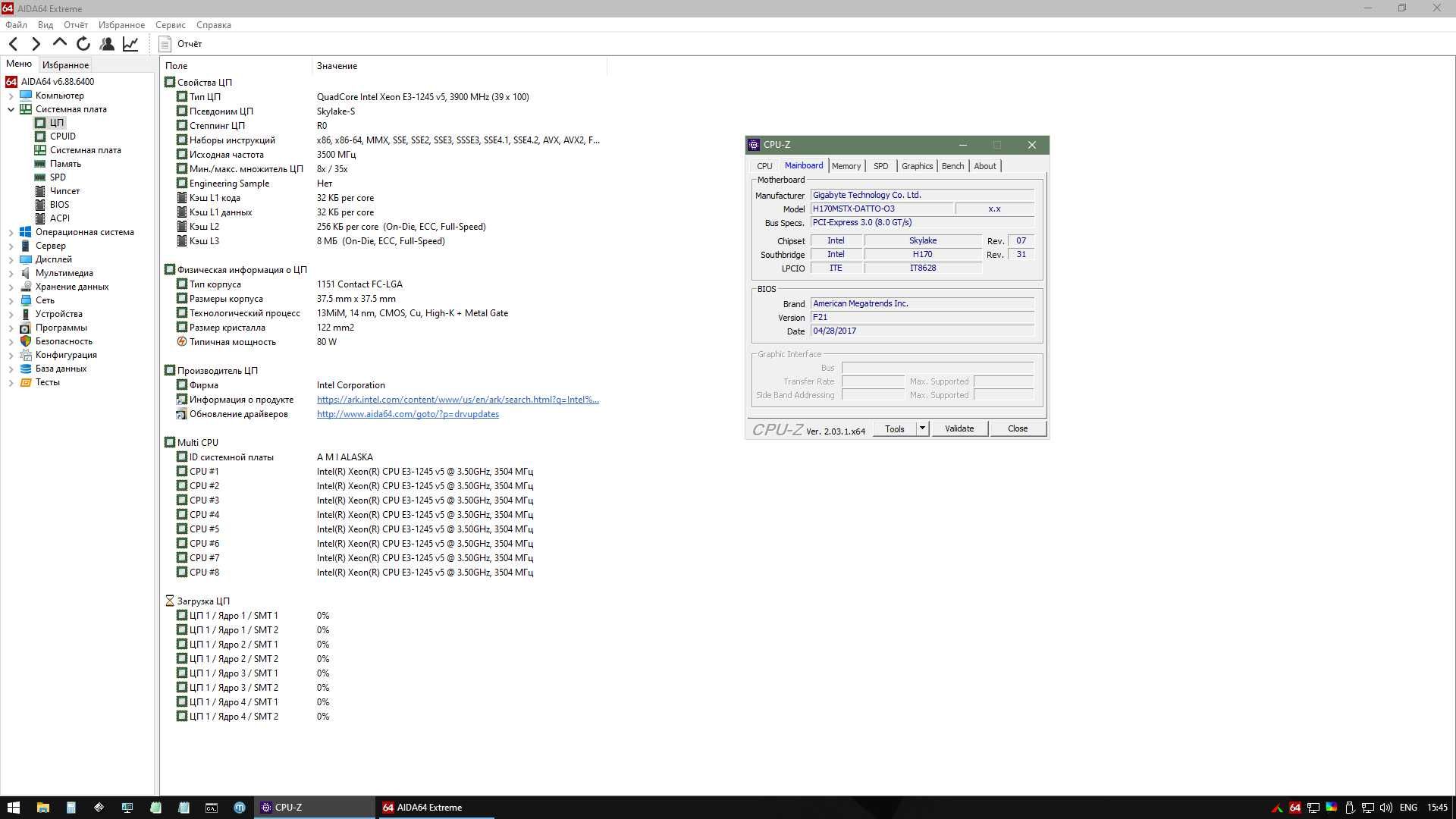The height and width of the screenshot is (819, 1456).
Task: Click the Forward navigation arrow in AIDA64 toolbar
Action: [x=36, y=44]
